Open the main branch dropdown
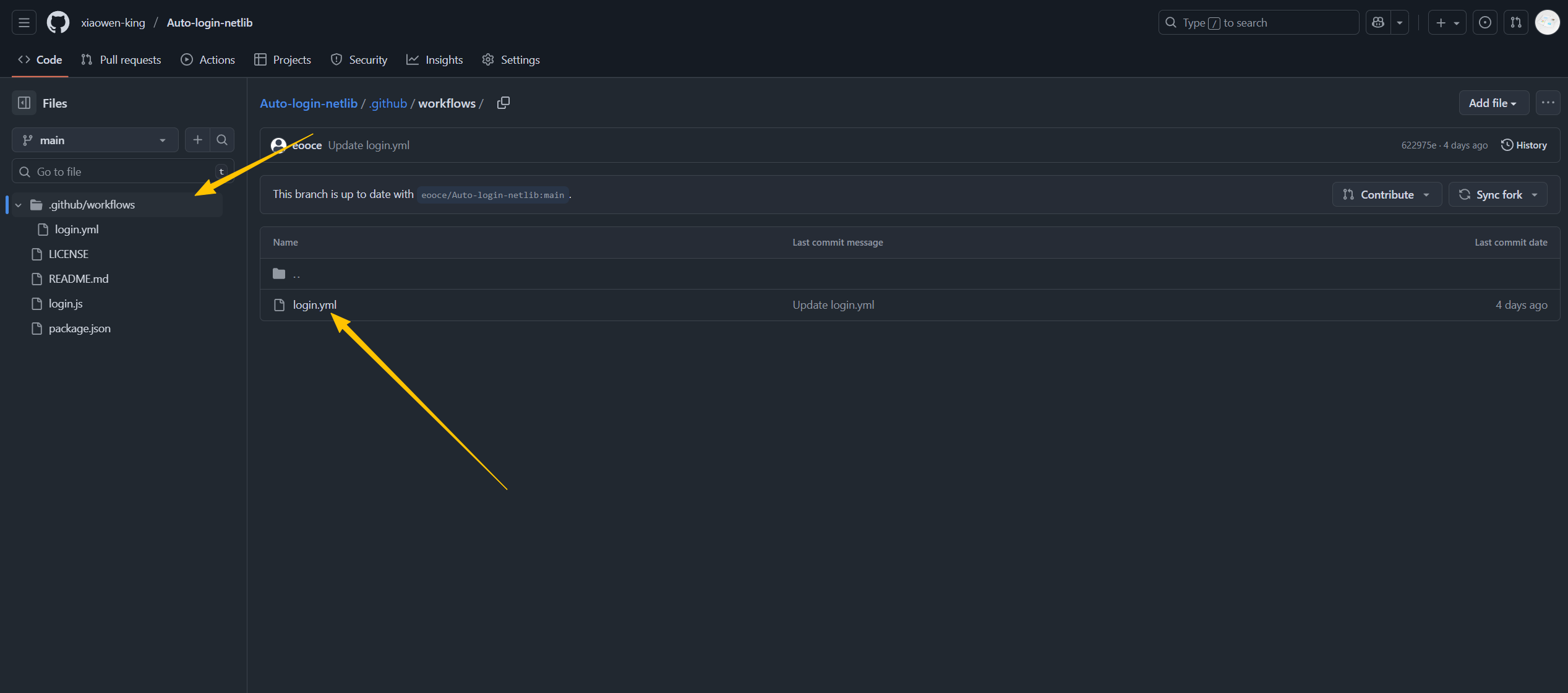The width and height of the screenshot is (1568, 693). [x=95, y=140]
